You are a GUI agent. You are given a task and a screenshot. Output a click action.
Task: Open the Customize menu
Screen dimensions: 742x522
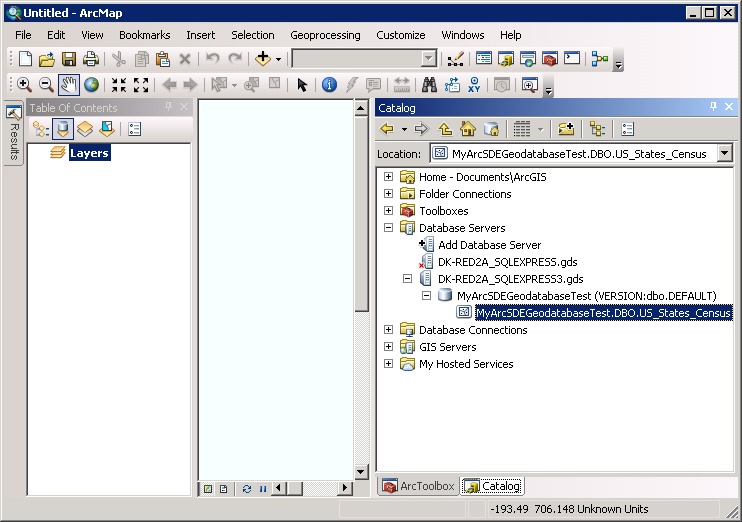point(400,35)
